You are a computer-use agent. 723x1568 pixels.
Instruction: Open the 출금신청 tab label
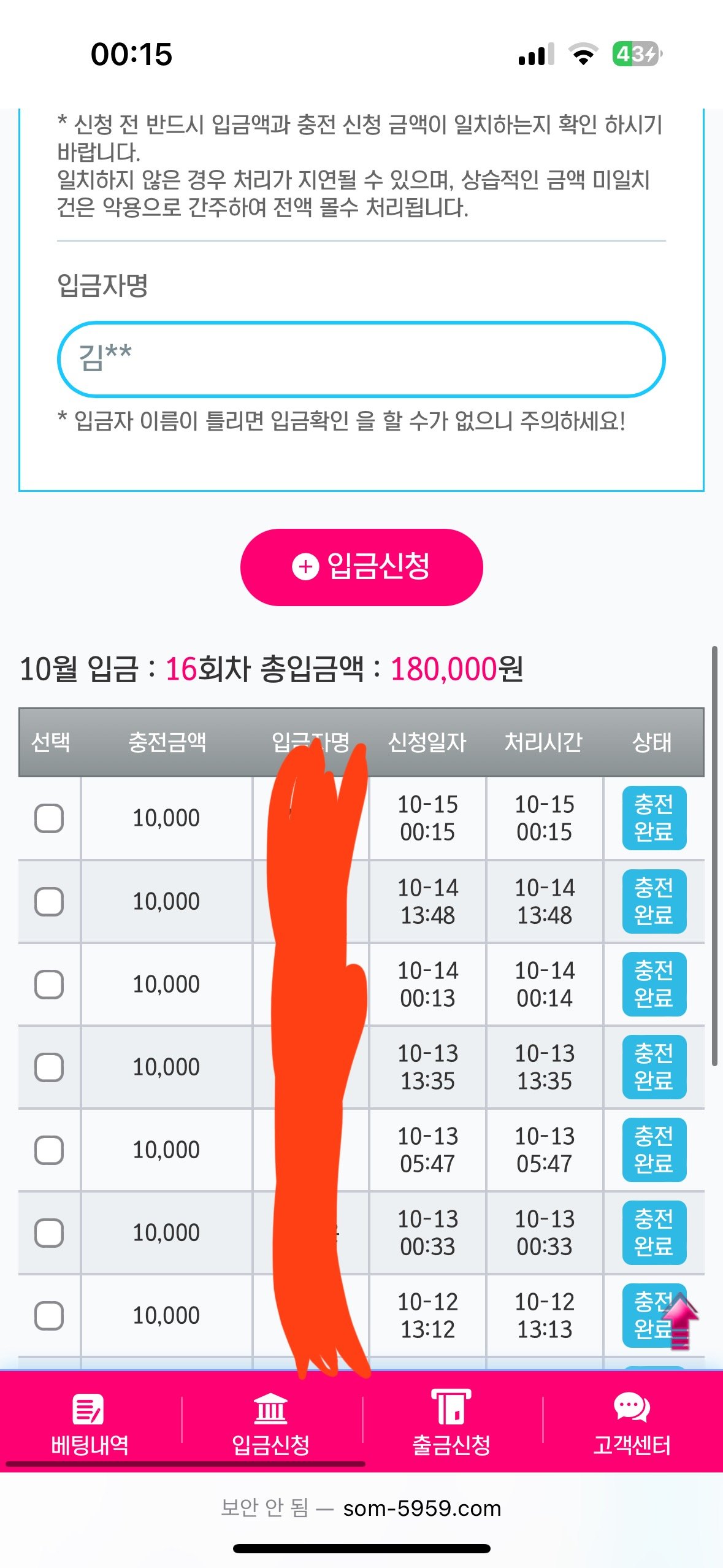[x=451, y=1445]
